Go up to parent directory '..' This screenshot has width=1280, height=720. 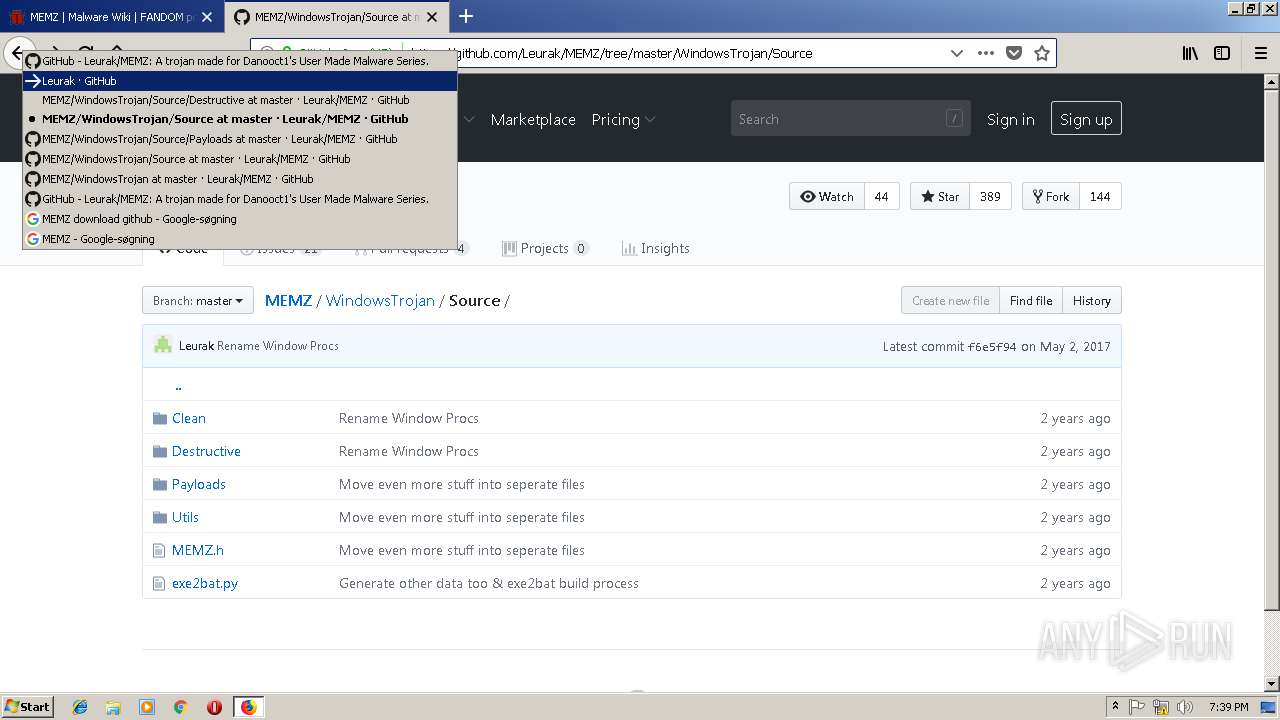pyautogui.click(x=178, y=386)
